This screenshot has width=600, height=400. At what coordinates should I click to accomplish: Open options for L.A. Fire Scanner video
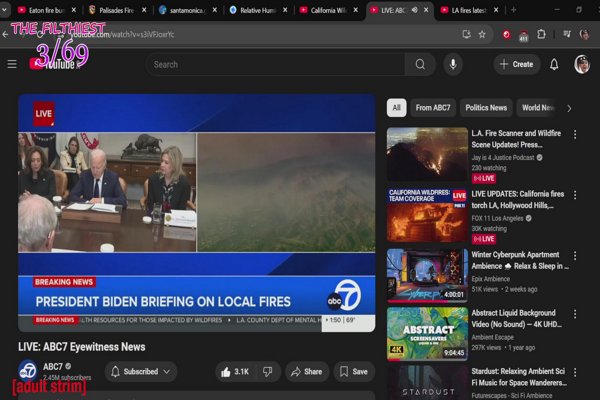coord(575,134)
